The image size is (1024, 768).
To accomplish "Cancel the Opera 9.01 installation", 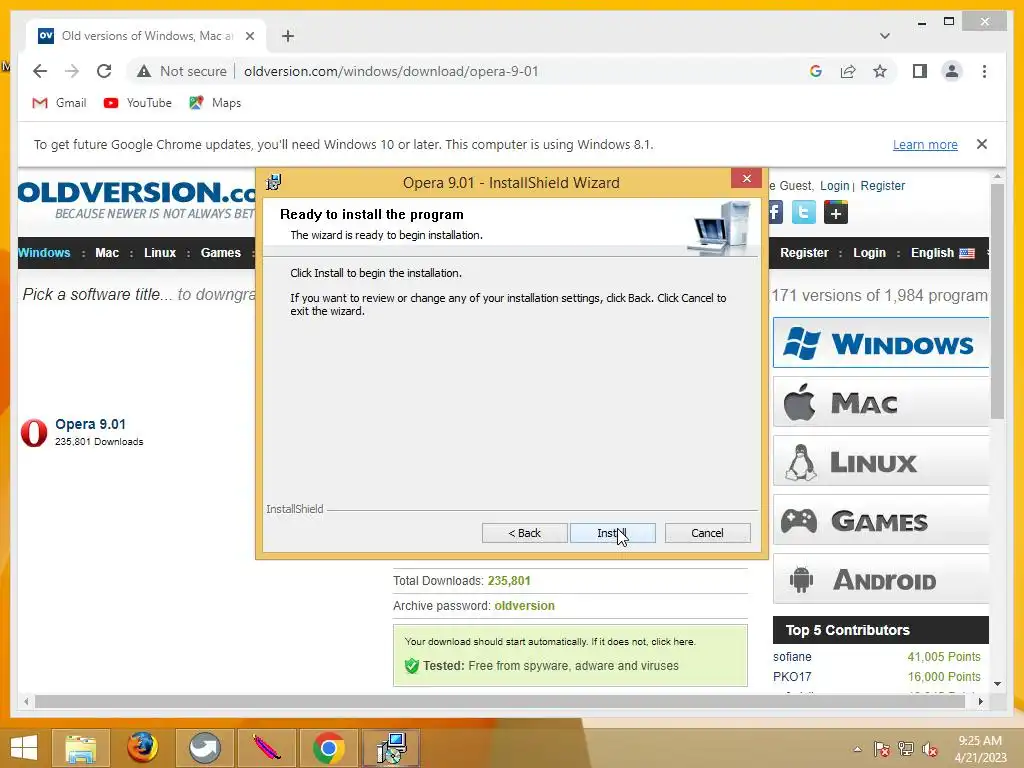I will click(x=707, y=533).
